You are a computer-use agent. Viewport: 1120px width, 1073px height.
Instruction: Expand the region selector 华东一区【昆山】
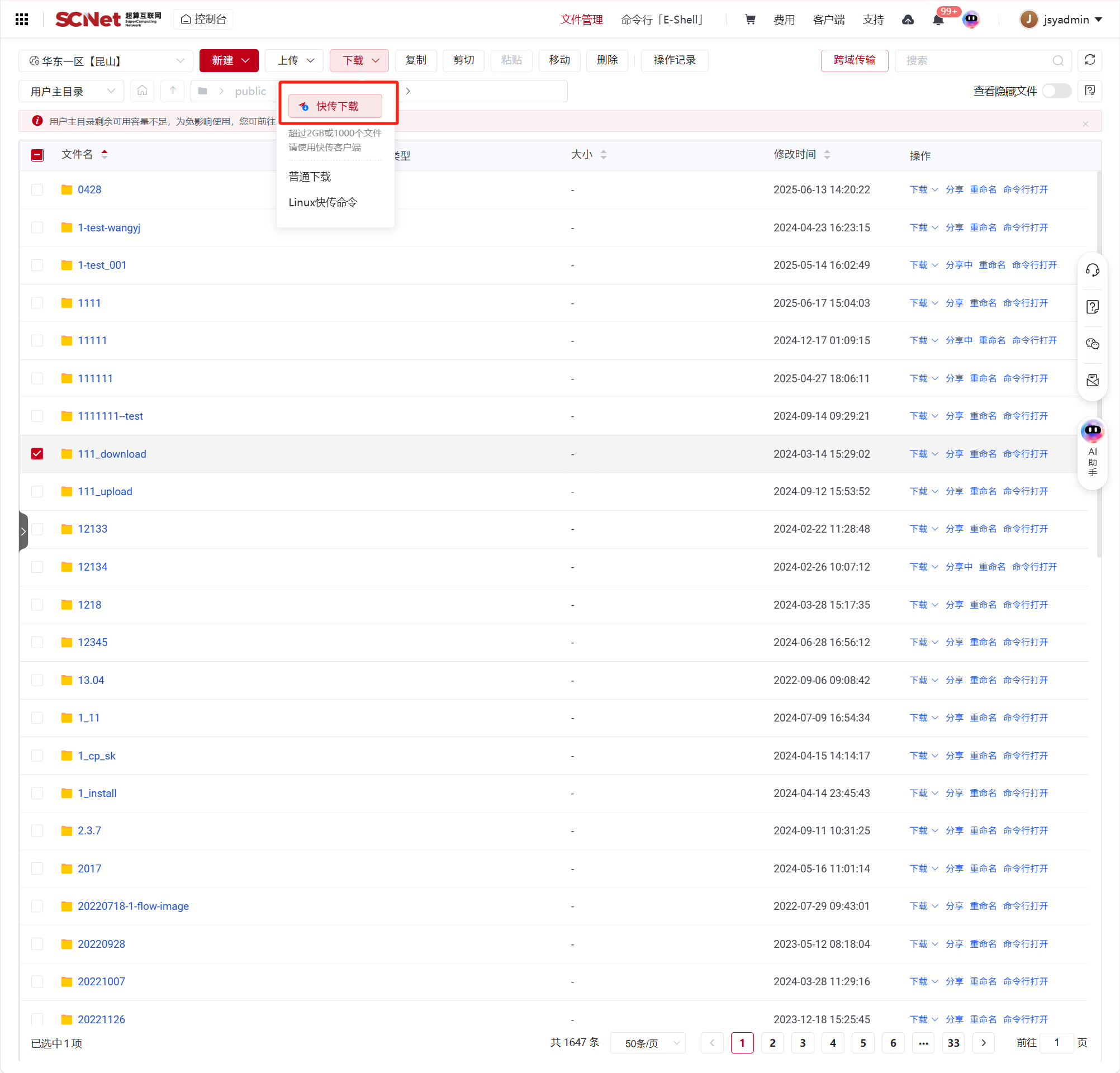(106, 60)
